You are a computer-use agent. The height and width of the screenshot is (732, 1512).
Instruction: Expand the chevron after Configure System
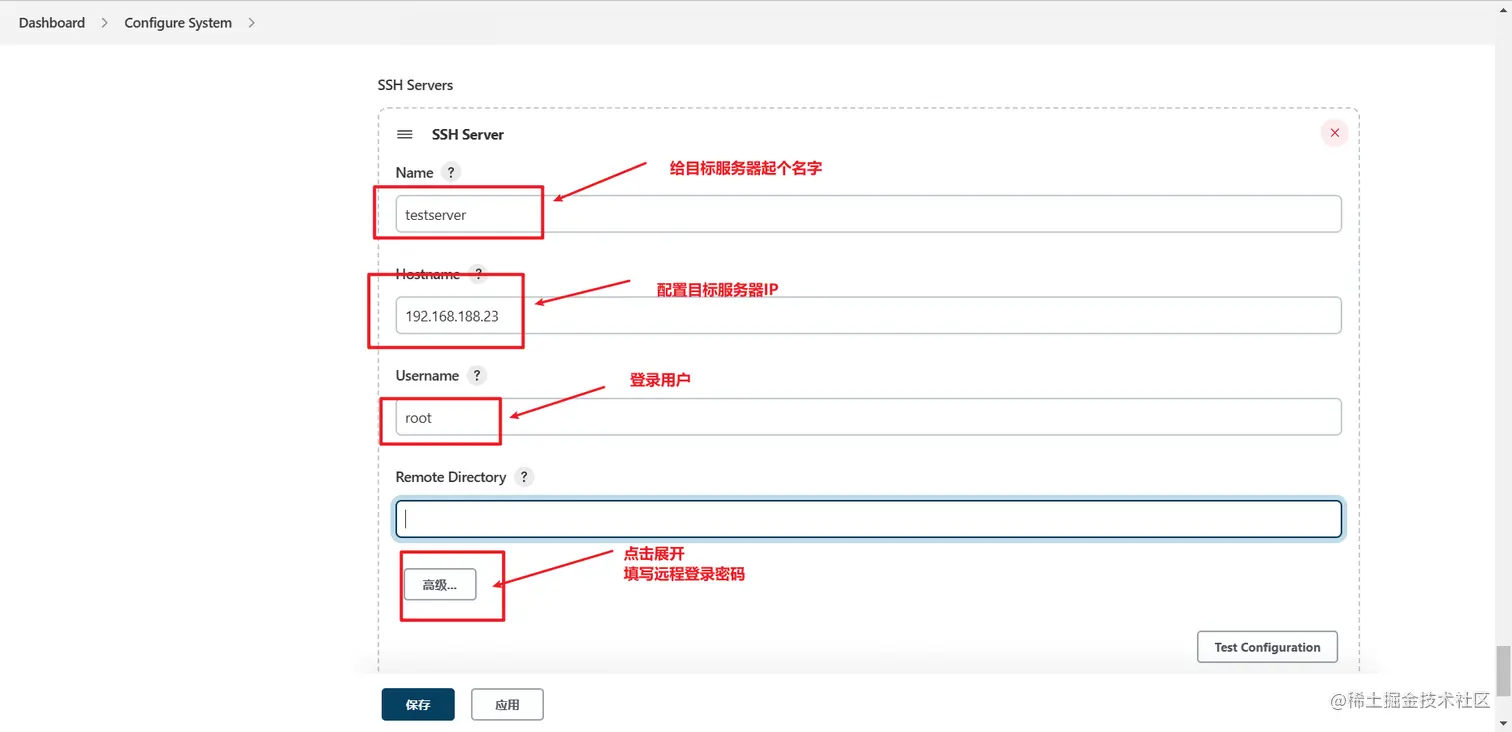251,22
